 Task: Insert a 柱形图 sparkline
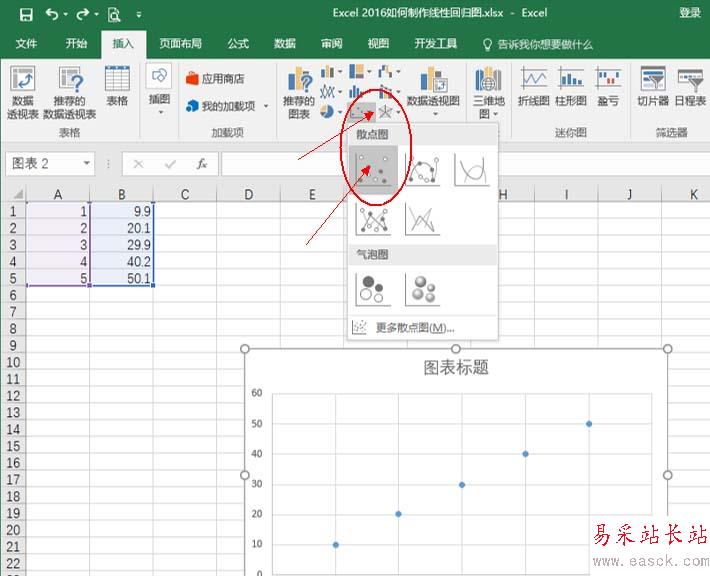pyautogui.click(x=571, y=86)
